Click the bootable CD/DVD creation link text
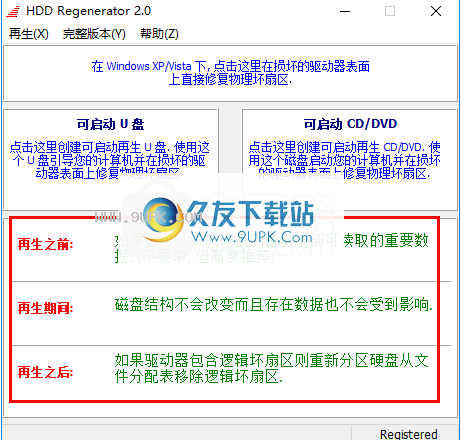The image size is (462, 440). pos(344,160)
